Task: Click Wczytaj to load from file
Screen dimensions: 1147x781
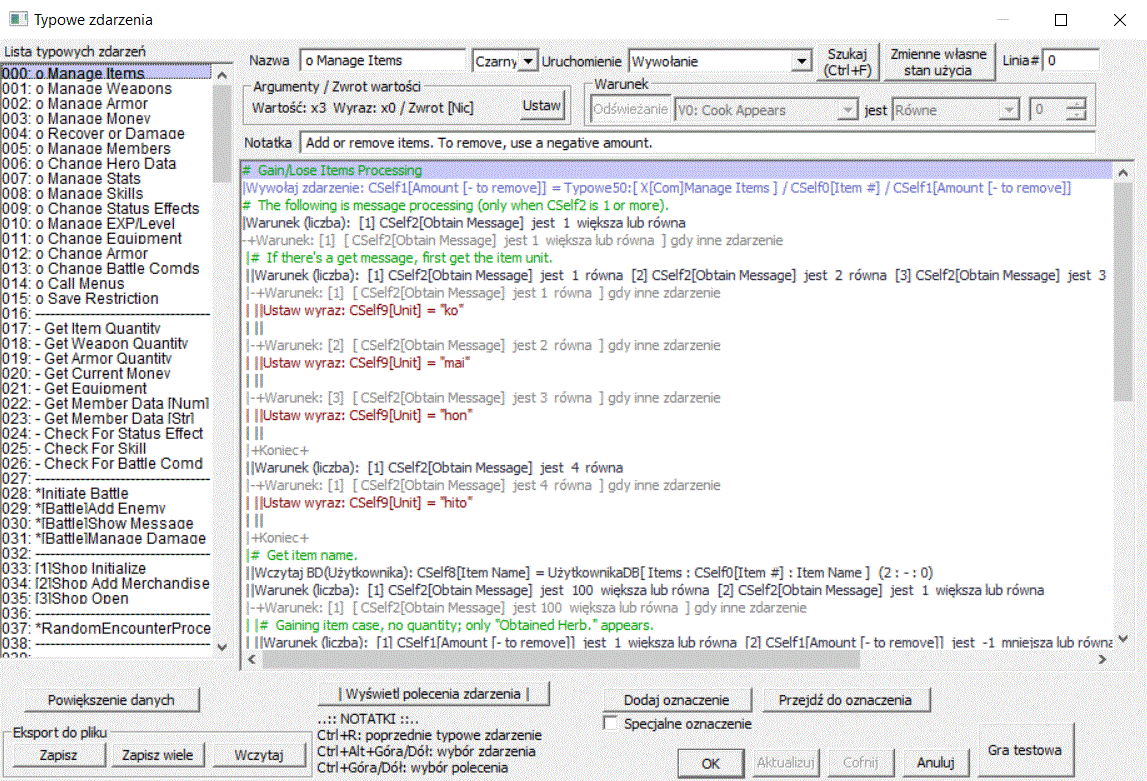Action: 259,754
